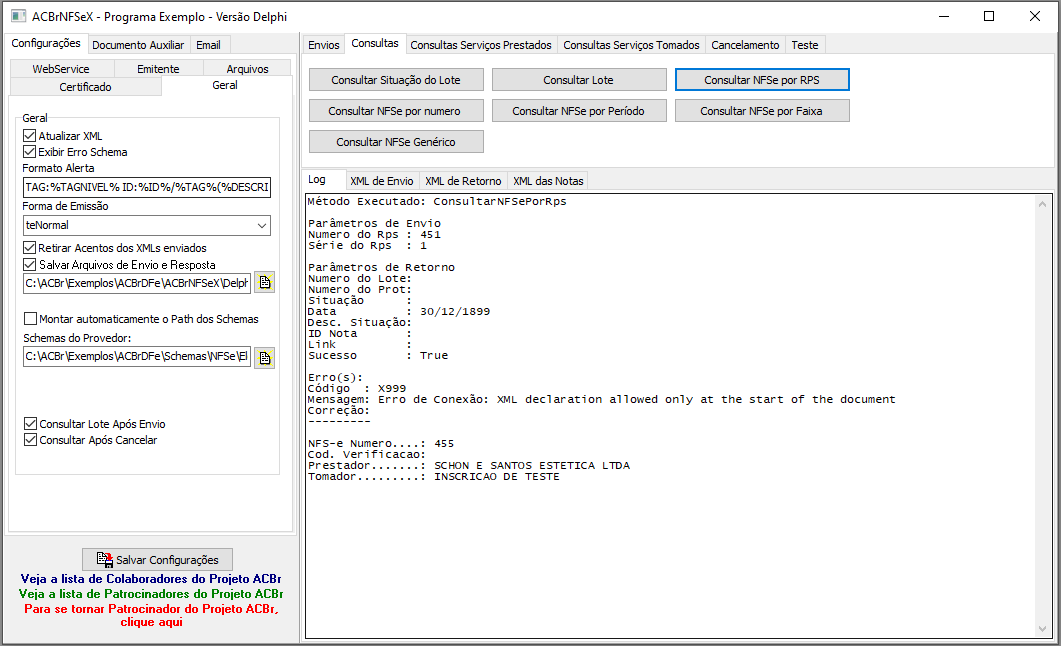Open the Documento Auxiliar tab

pos(138,45)
